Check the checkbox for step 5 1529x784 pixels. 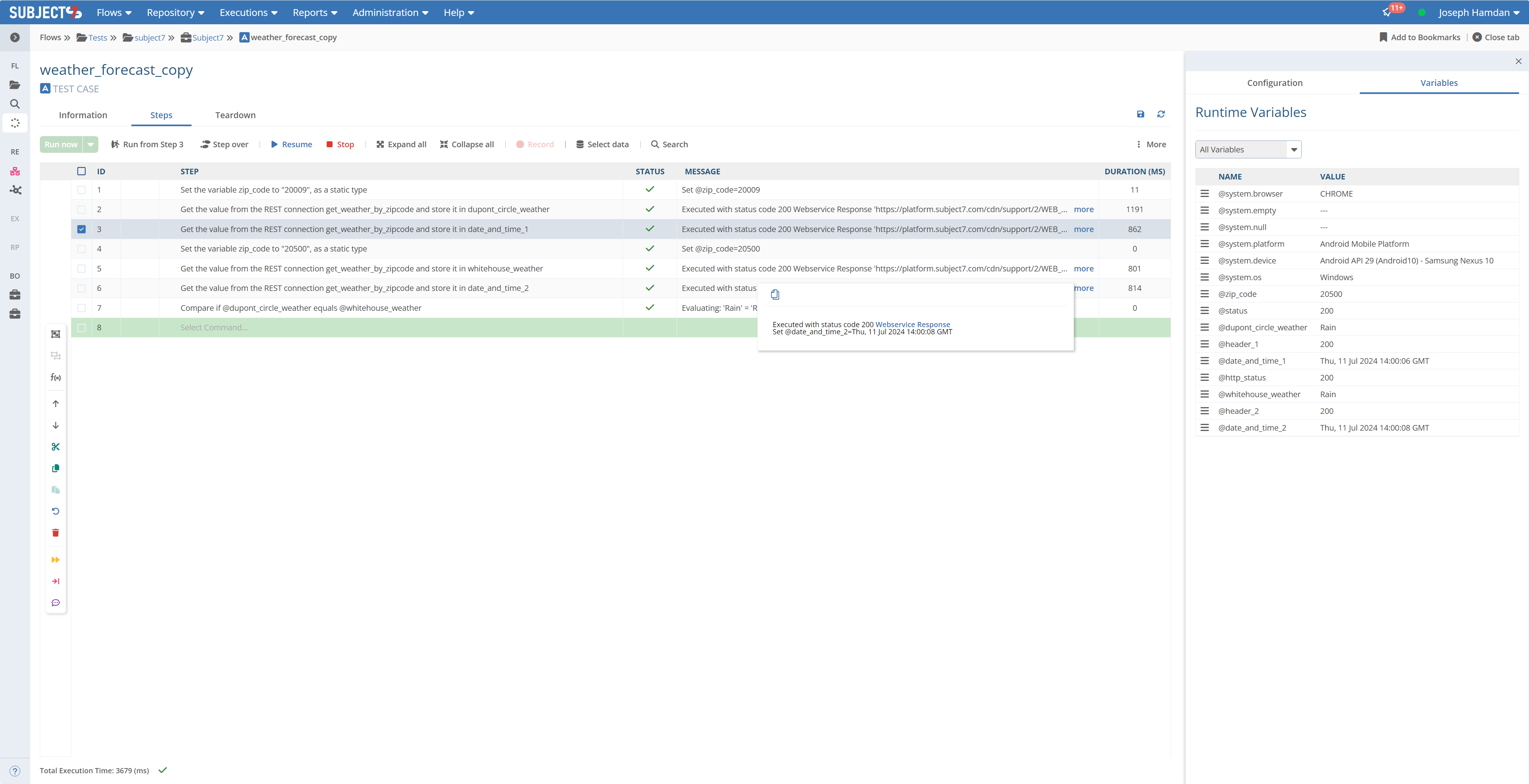(81, 269)
